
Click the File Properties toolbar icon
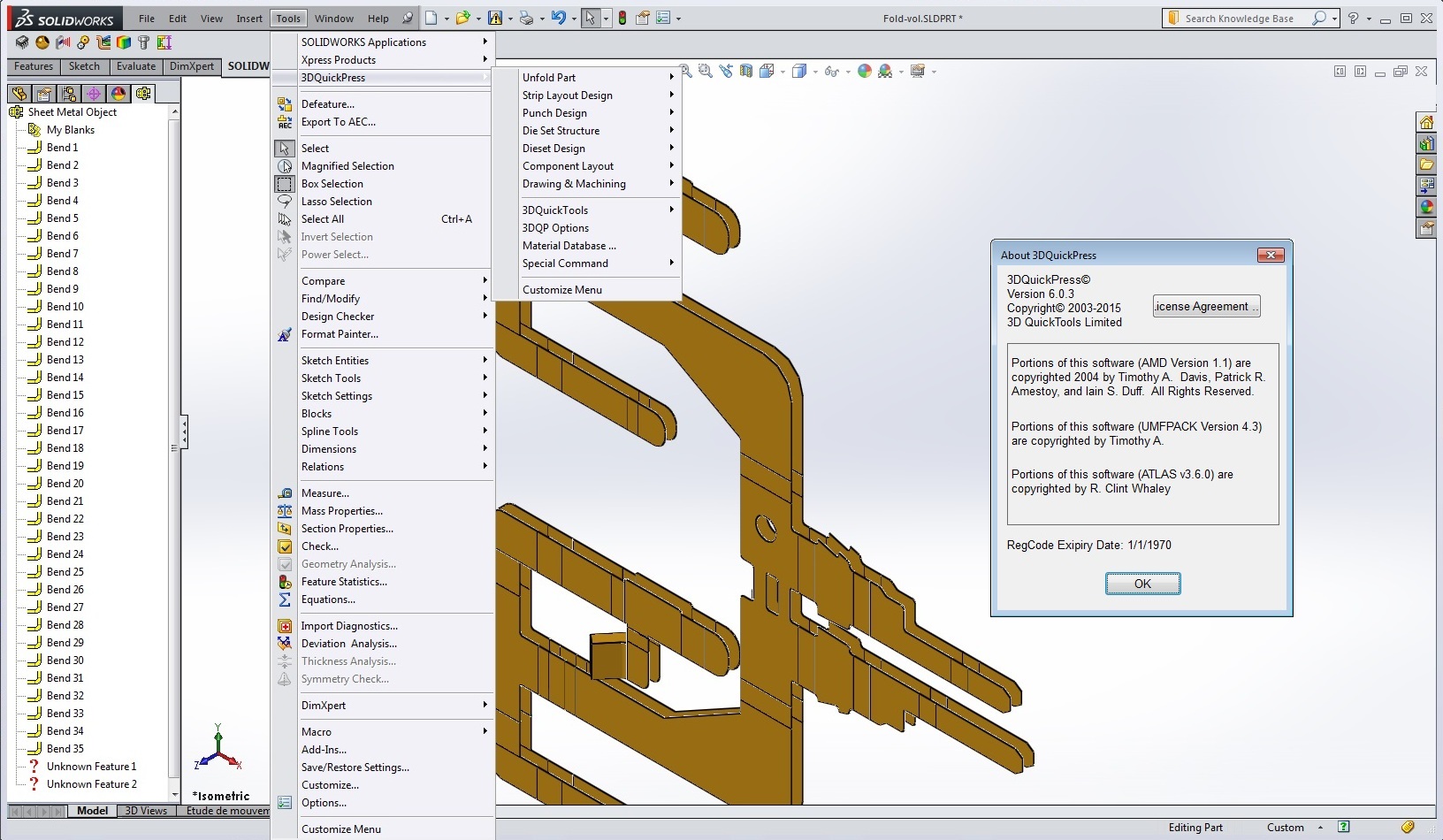[643, 18]
